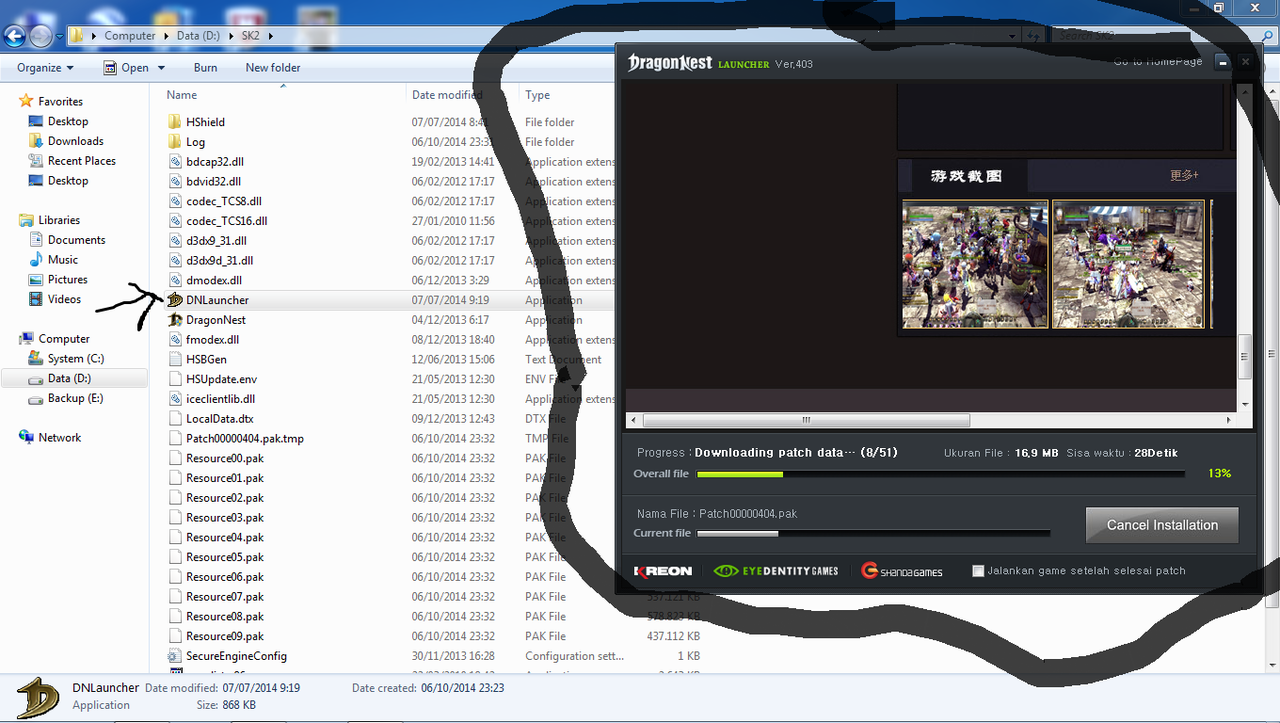Open the Log folder icon
Screen dimensions: 1280x723
175,142
